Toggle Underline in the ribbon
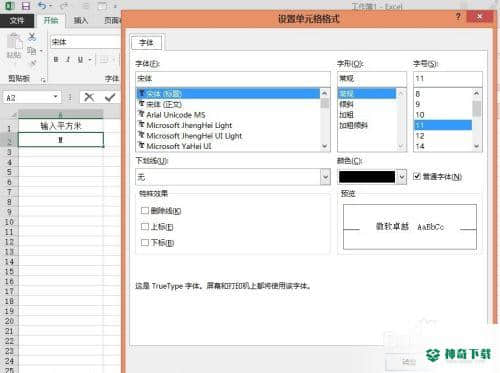Viewport: 500px width, 373px height. (x=80, y=60)
